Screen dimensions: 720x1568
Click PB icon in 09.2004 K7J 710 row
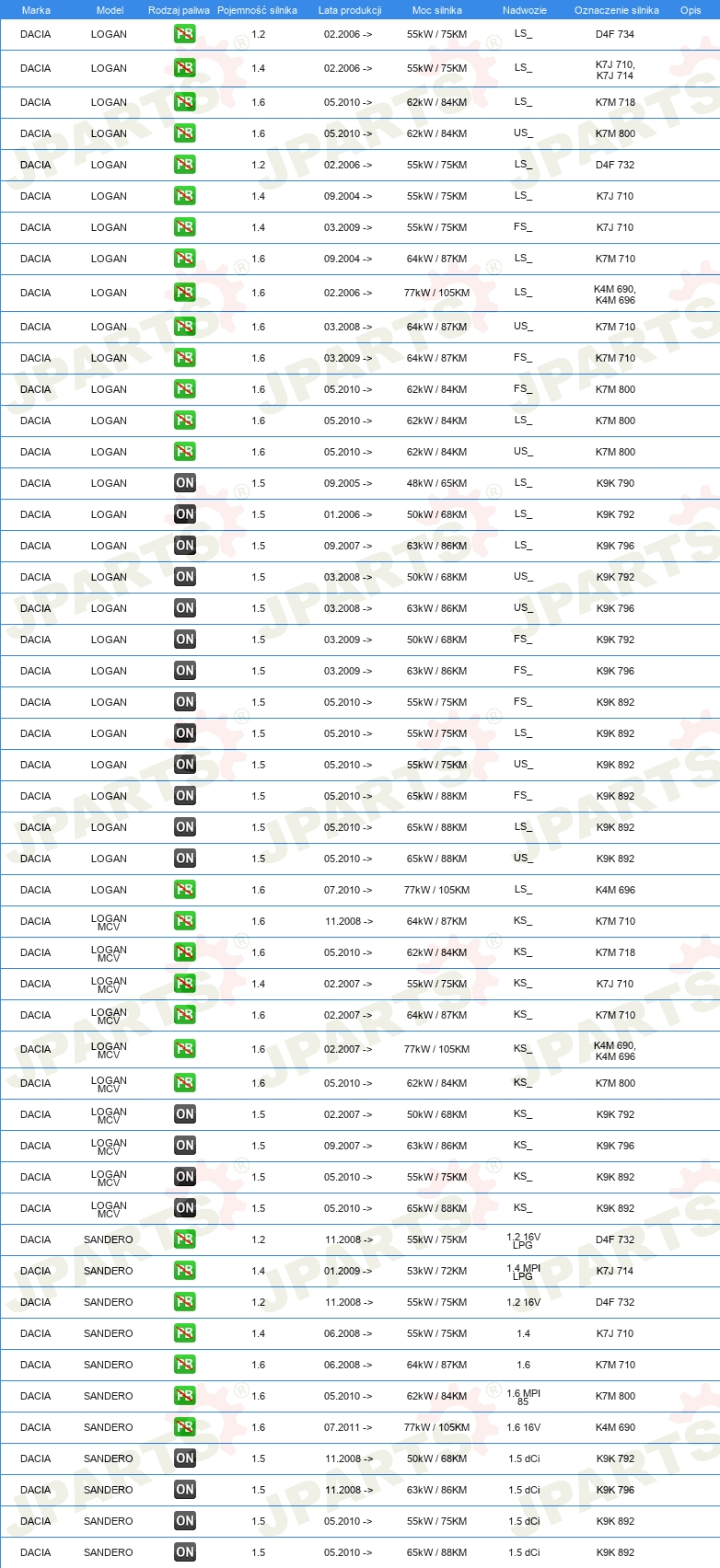pos(185,196)
